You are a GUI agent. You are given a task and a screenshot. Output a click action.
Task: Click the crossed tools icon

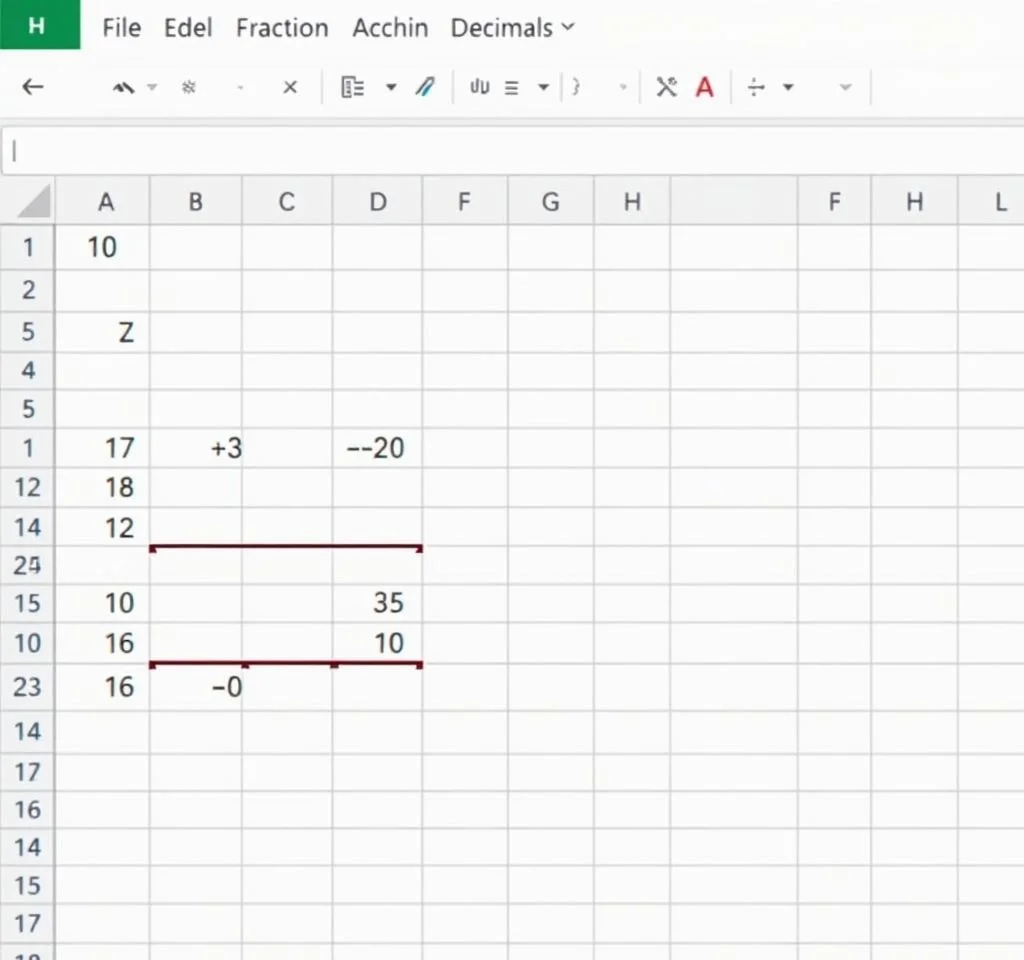point(667,87)
